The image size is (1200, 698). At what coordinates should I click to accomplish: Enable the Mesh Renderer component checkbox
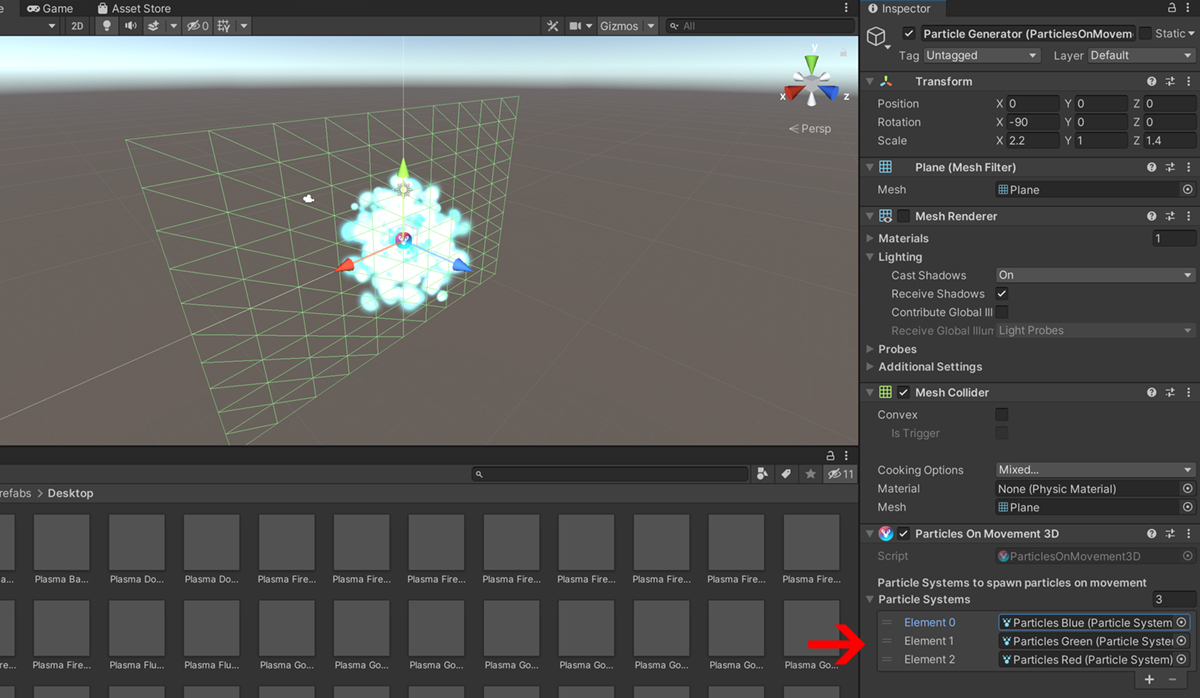point(904,217)
